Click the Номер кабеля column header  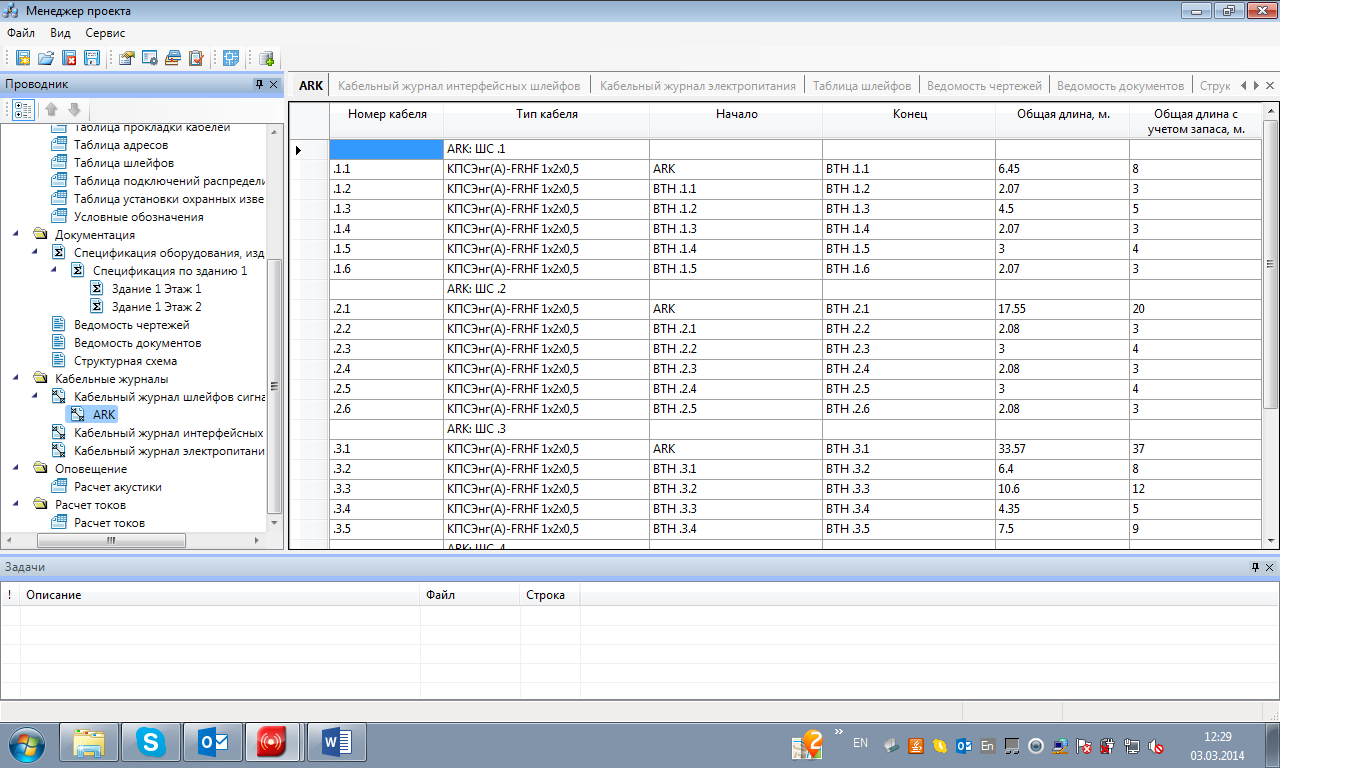pos(387,121)
